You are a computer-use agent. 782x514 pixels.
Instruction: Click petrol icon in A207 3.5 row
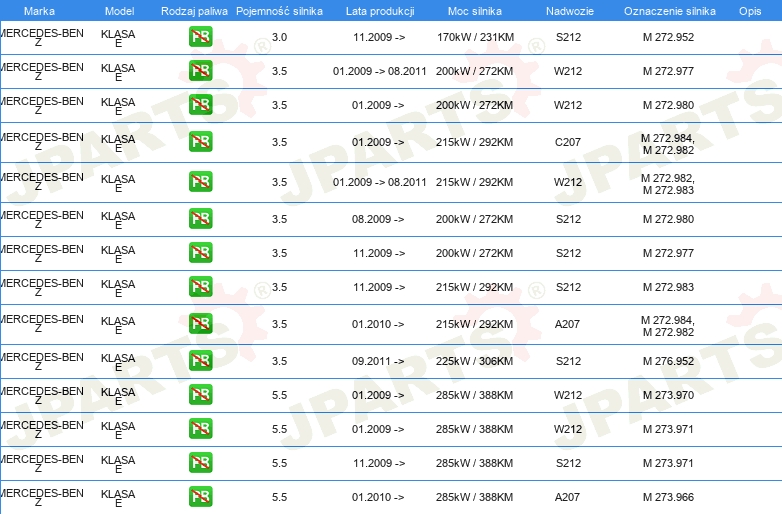pyautogui.click(x=200, y=324)
